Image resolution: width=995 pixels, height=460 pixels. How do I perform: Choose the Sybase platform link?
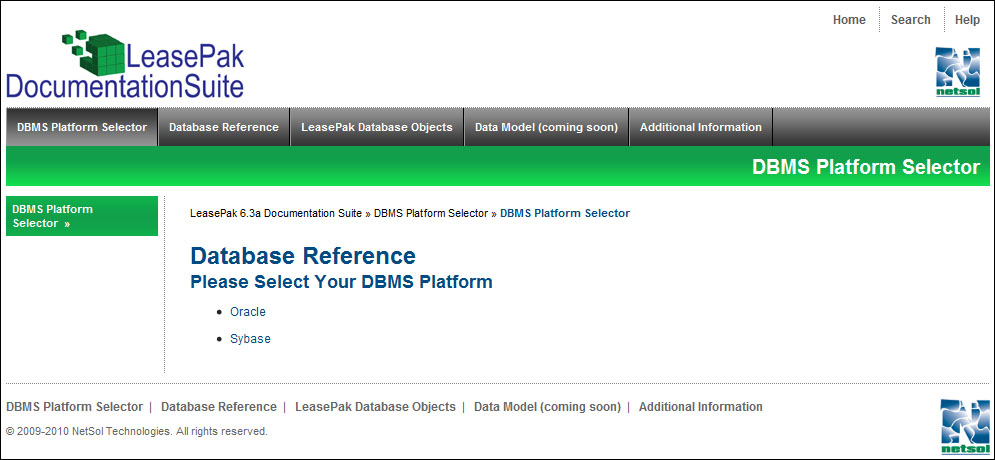click(x=250, y=339)
